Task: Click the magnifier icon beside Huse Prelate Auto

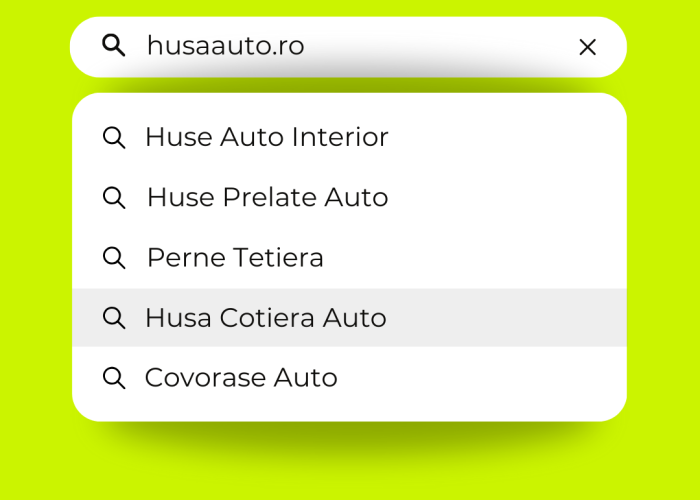Action: coord(114,198)
